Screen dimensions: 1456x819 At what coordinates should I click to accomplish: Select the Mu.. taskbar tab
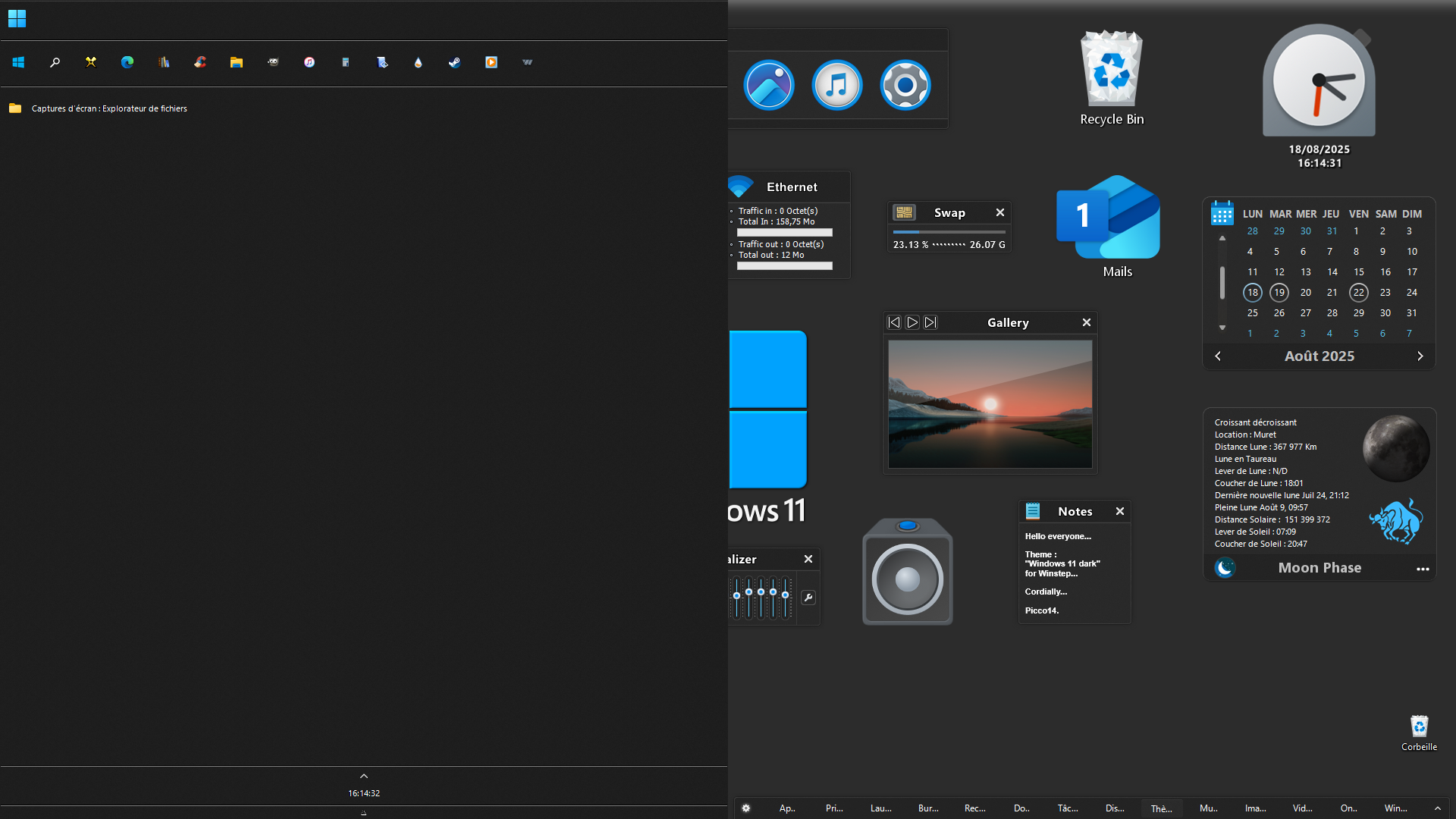tap(1208, 808)
